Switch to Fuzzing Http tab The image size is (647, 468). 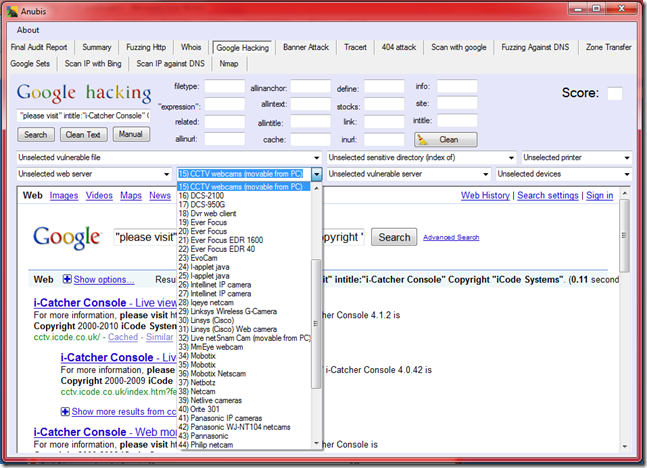(146, 47)
